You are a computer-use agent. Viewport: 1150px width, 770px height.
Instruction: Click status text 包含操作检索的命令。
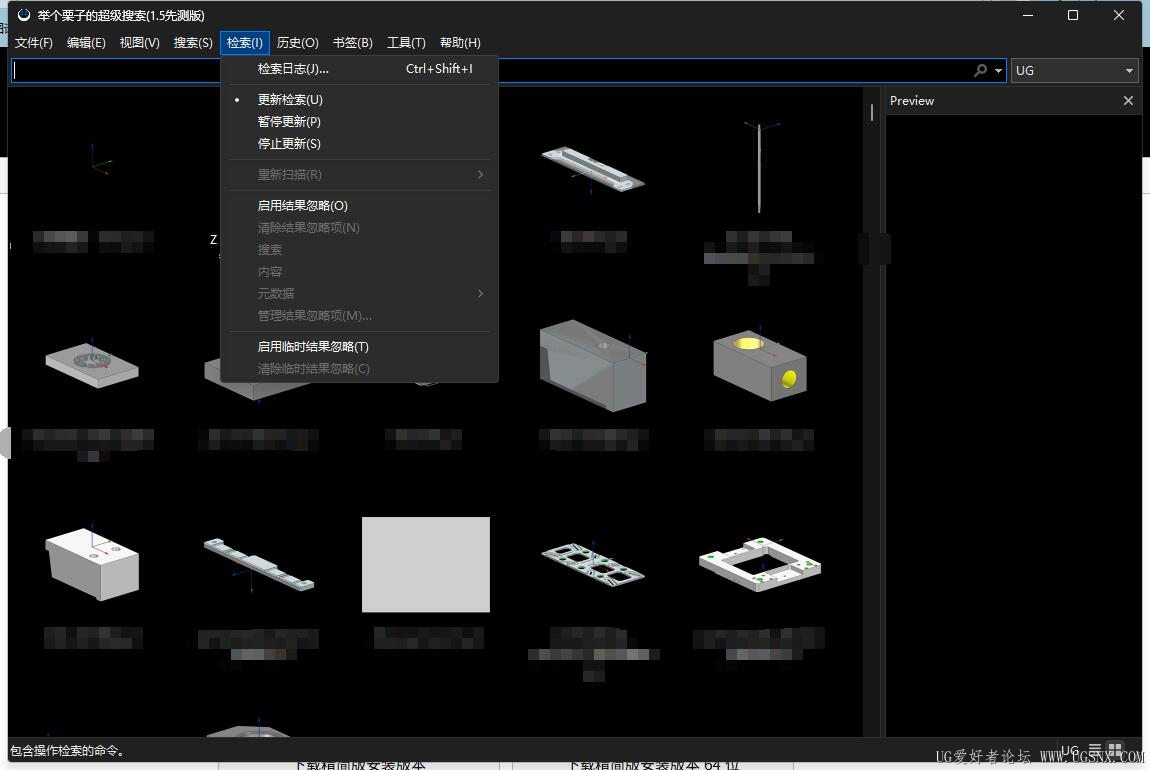pos(67,751)
